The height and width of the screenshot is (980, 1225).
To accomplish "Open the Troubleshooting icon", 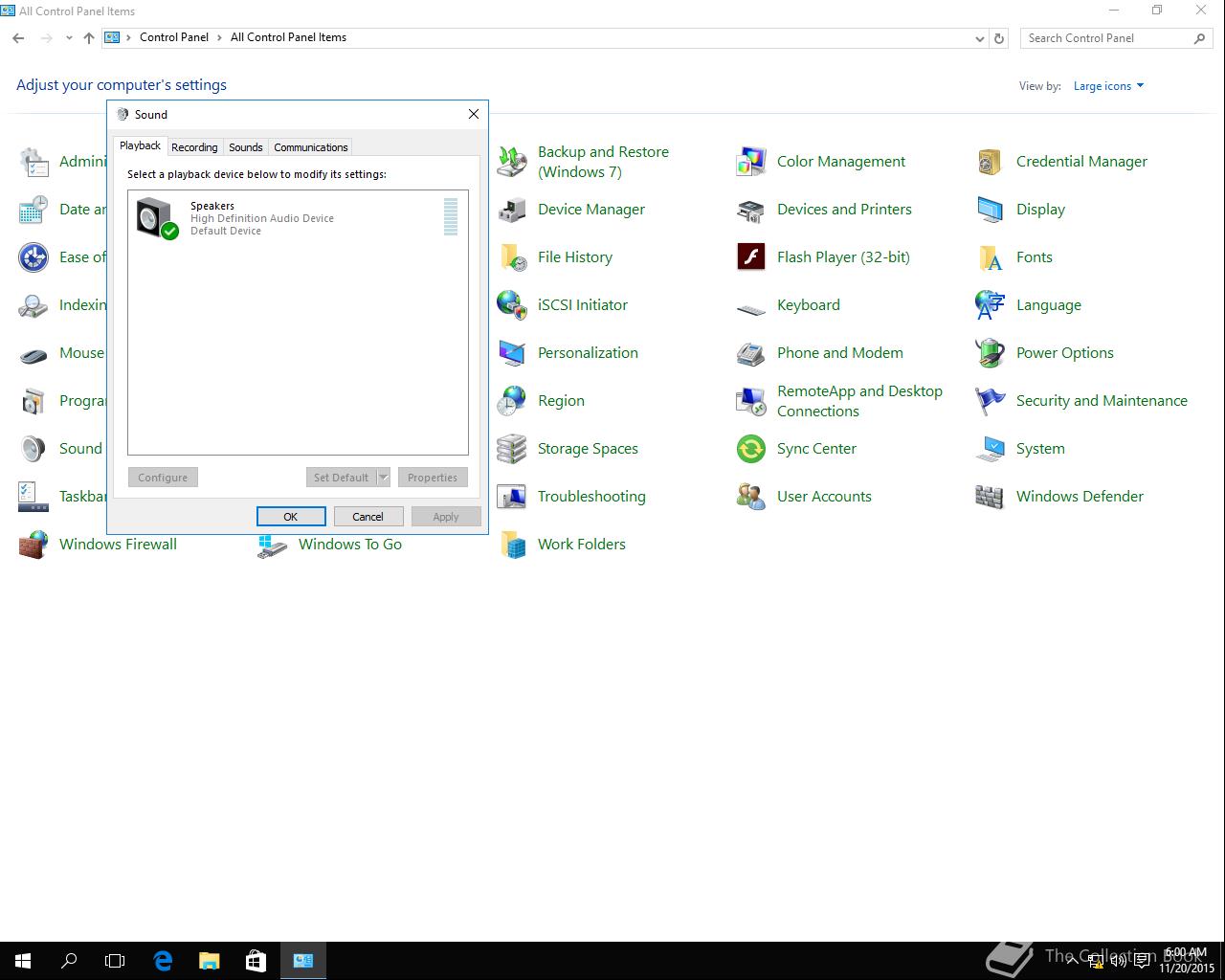I will click(x=512, y=497).
